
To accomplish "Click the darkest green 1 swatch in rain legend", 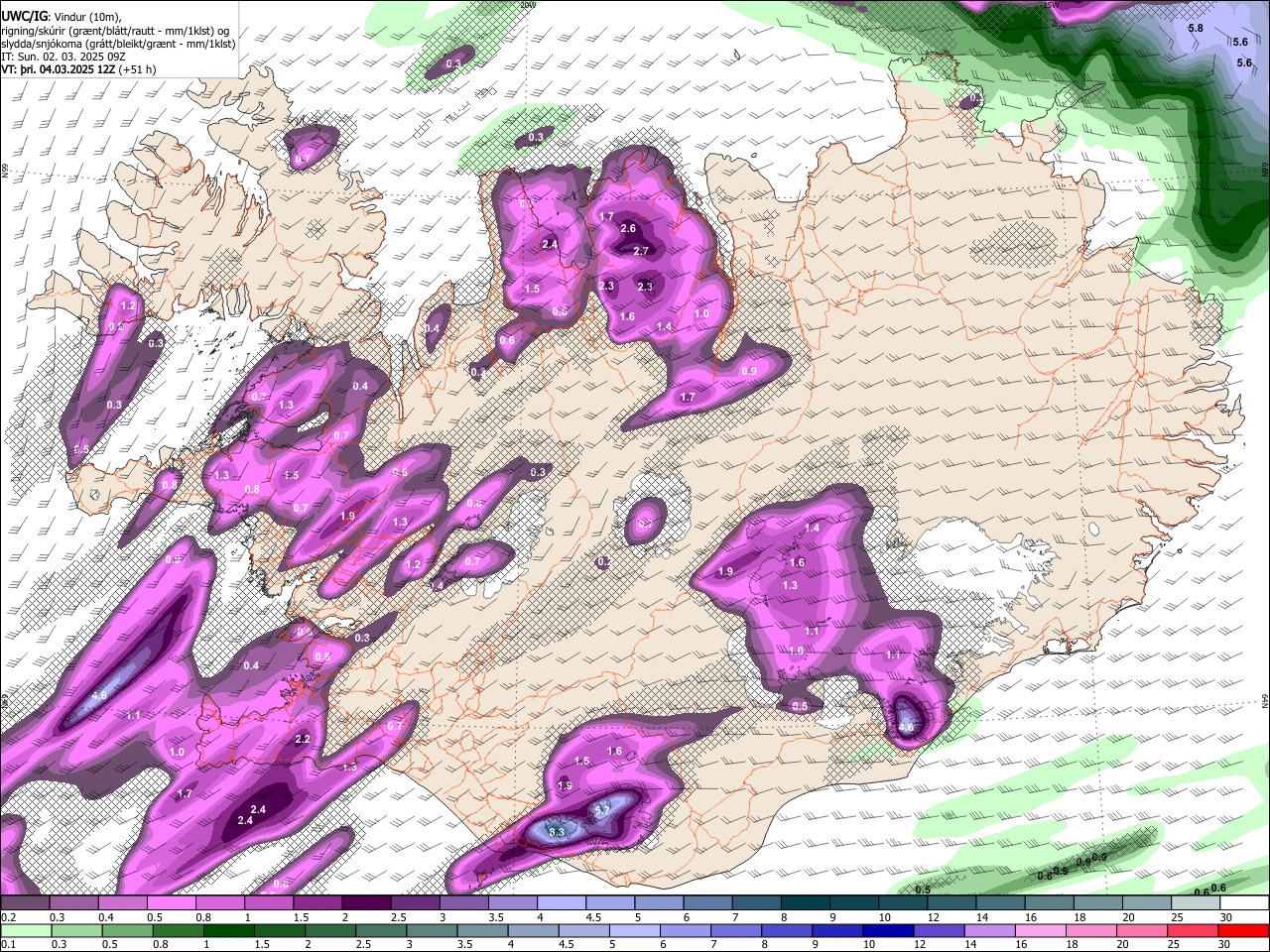I will click(228, 930).
